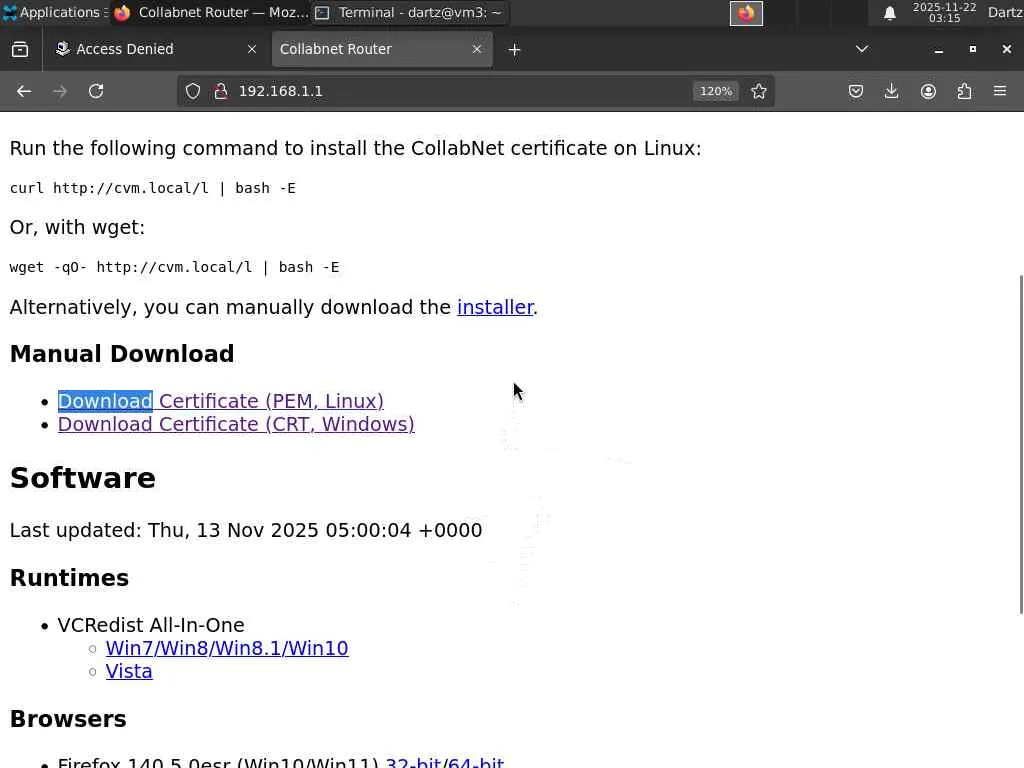The image size is (1024, 768).
Task: Open Firefox View button in tab bar
Action: [x=20, y=49]
